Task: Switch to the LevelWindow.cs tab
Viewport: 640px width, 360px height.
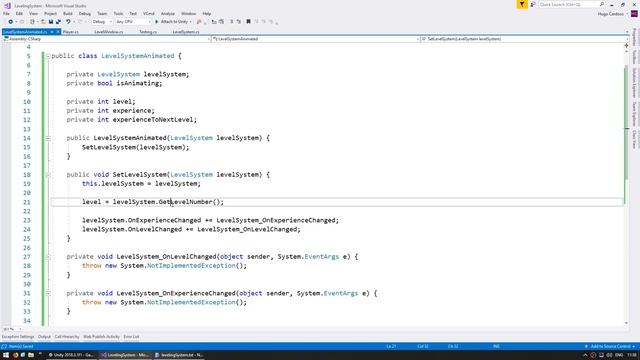Action: tap(109, 32)
